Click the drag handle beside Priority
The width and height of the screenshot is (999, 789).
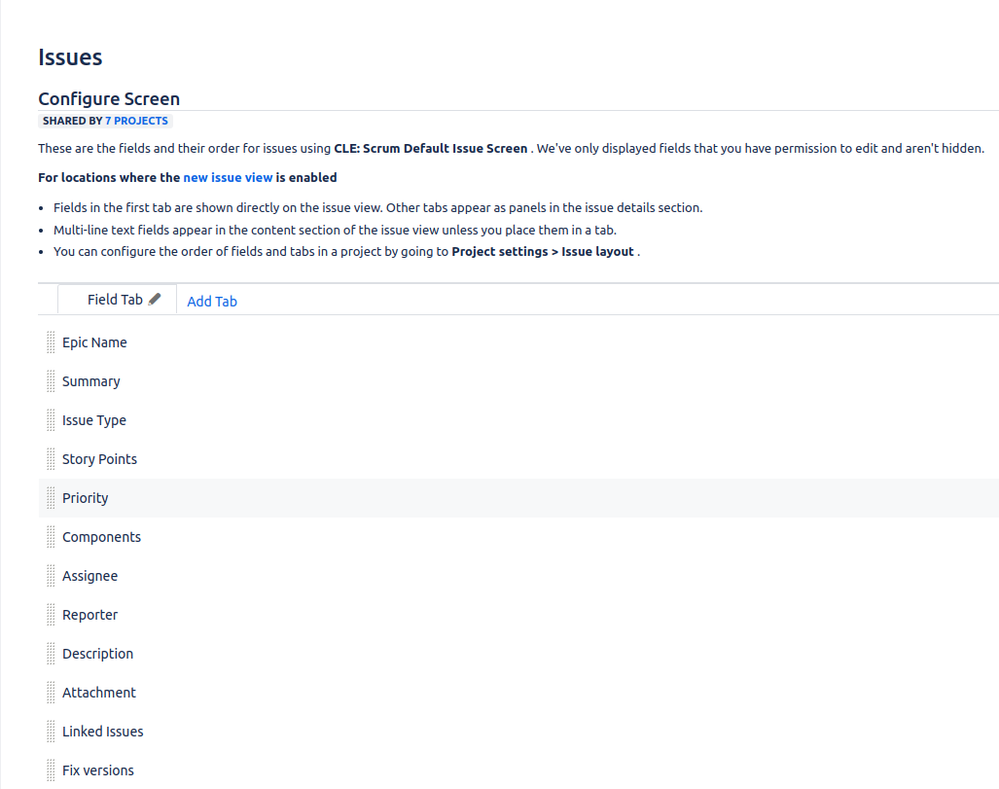coord(50,498)
